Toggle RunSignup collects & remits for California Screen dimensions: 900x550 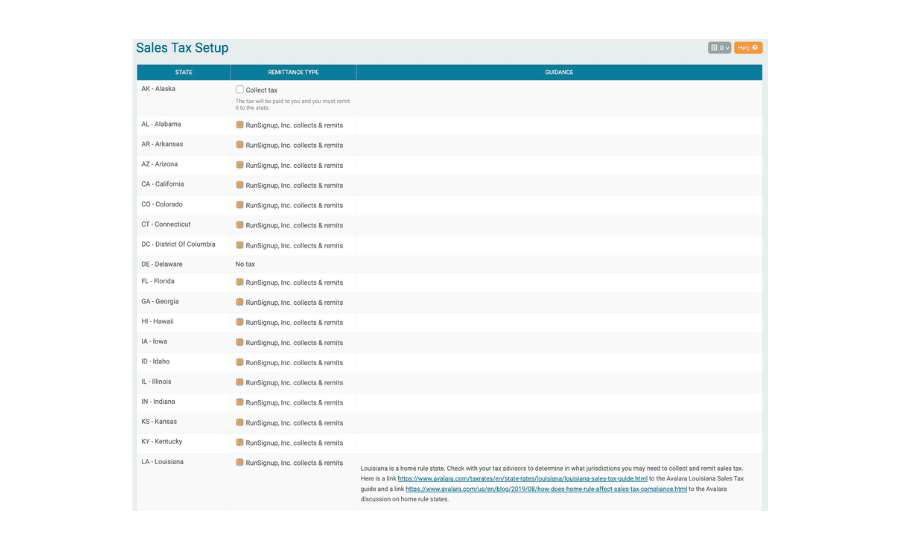point(239,185)
